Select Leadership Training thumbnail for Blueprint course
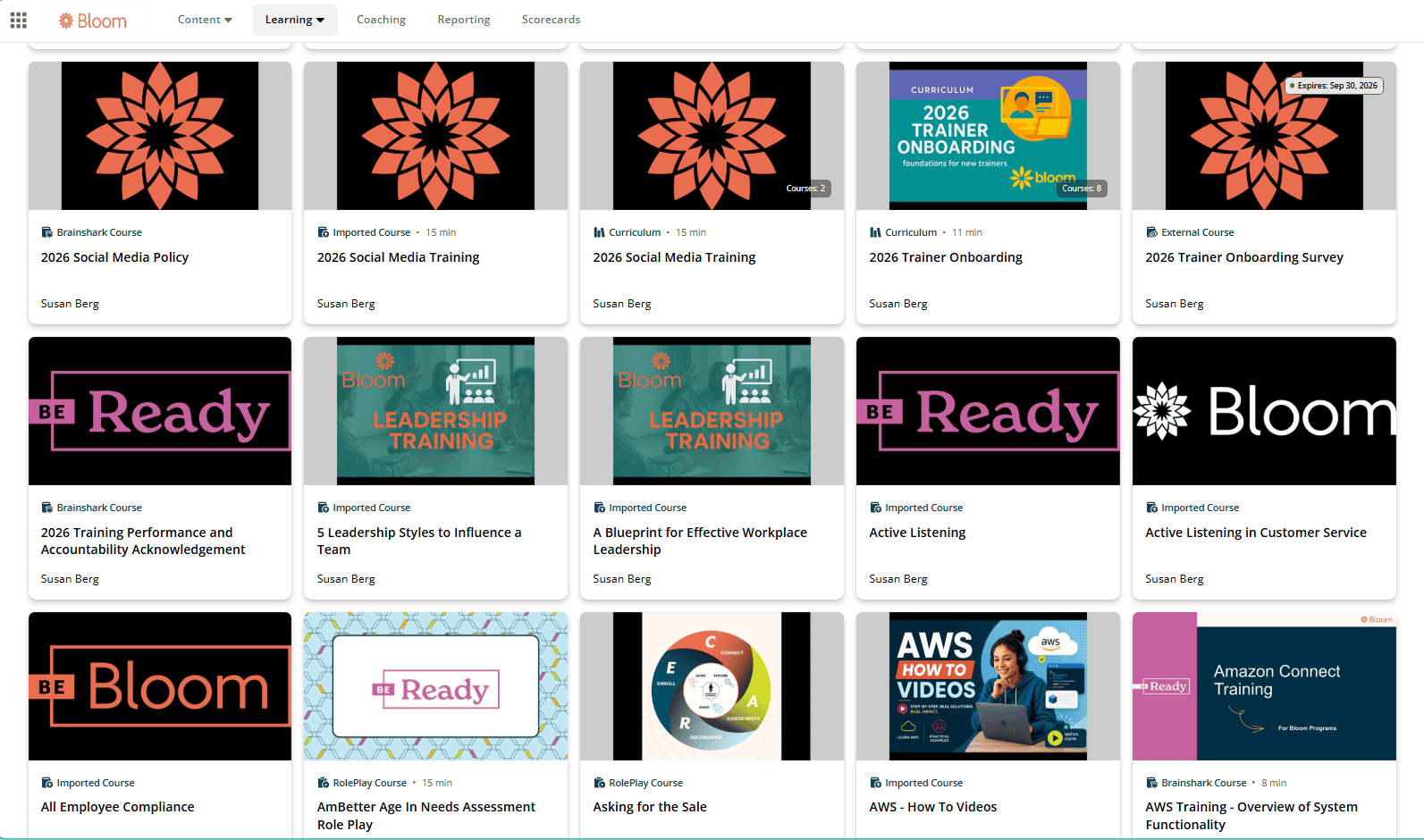1424x840 pixels. [x=712, y=411]
